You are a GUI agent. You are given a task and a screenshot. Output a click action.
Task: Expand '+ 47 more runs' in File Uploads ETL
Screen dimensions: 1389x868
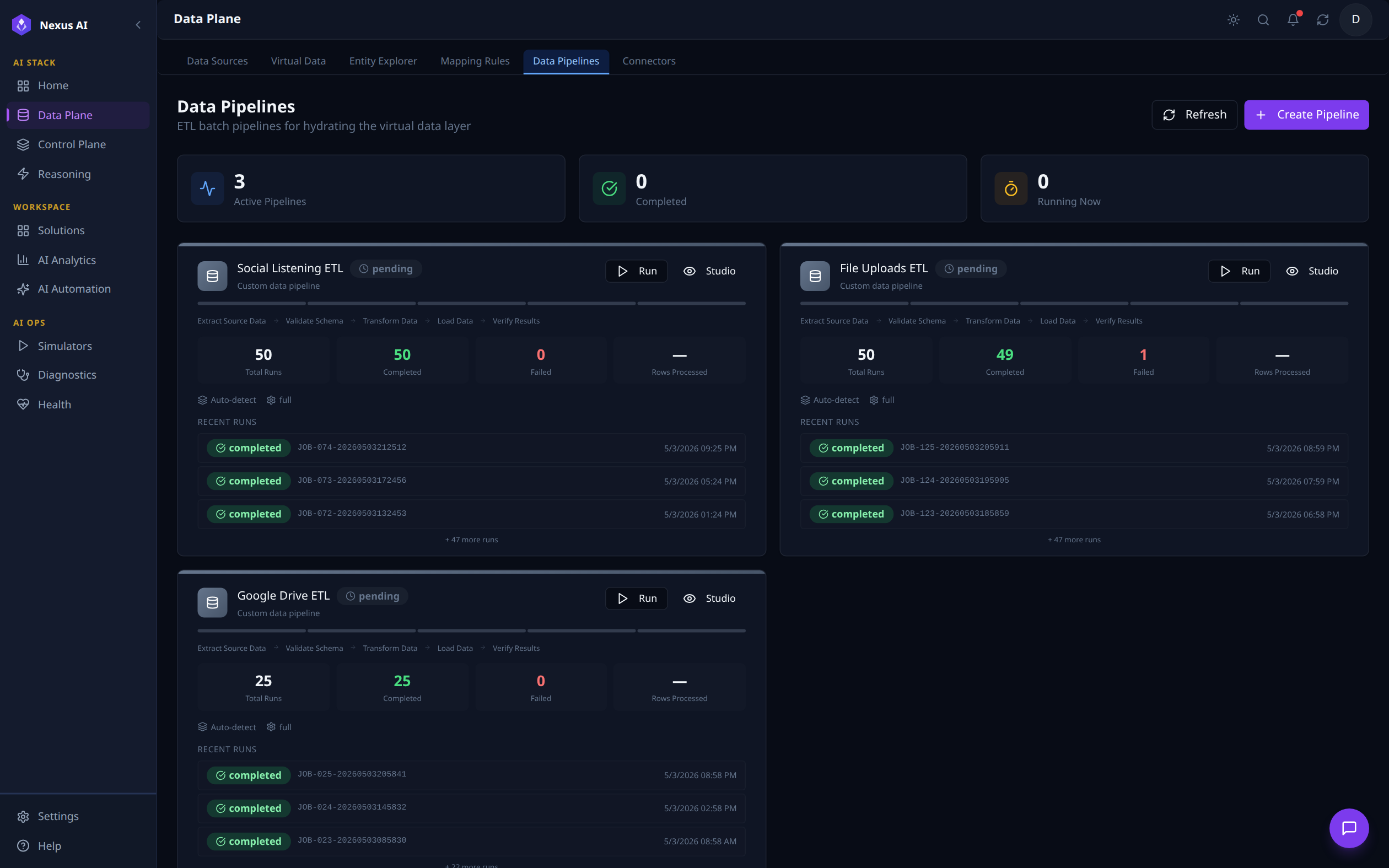pyautogui.click(x=1074, y=540)
